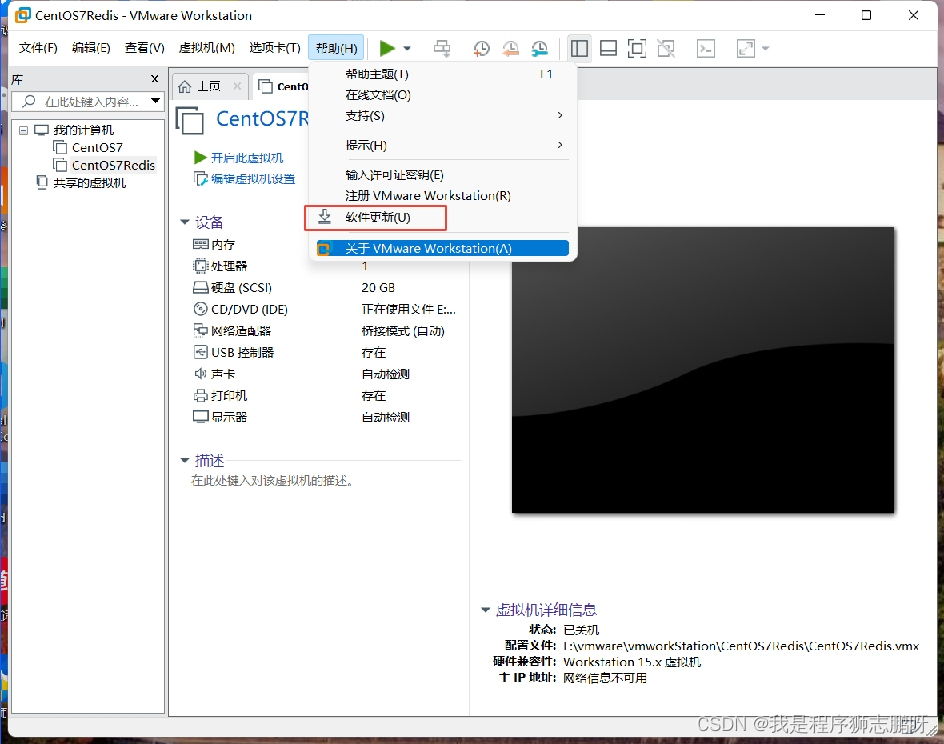Screen dimensions: 944x744
Task: Choose 关于 VMware Workstation(A) entry
Action: tap(443, 248)
